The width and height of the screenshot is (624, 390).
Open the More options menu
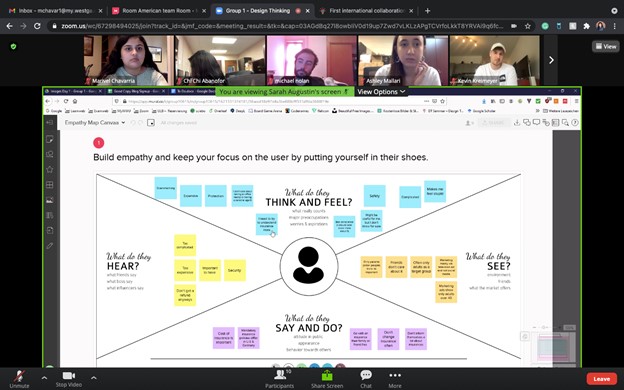coord(395,379)
